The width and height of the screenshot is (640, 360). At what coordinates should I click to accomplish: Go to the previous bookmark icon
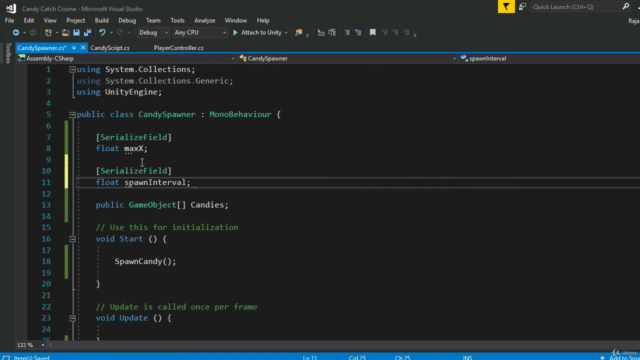pos(384,33)
